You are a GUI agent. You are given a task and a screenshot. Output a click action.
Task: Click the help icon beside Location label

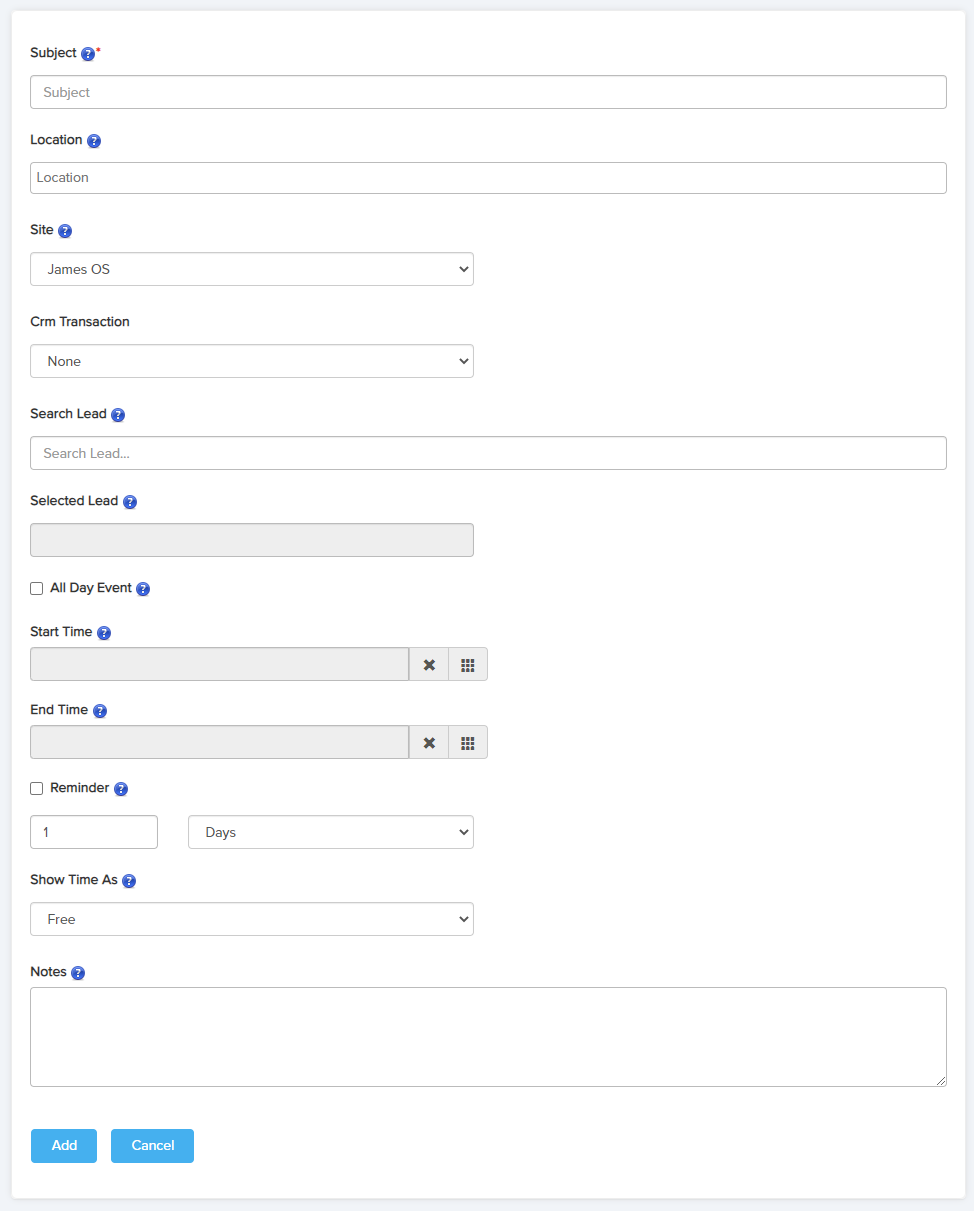pos(94,141)
